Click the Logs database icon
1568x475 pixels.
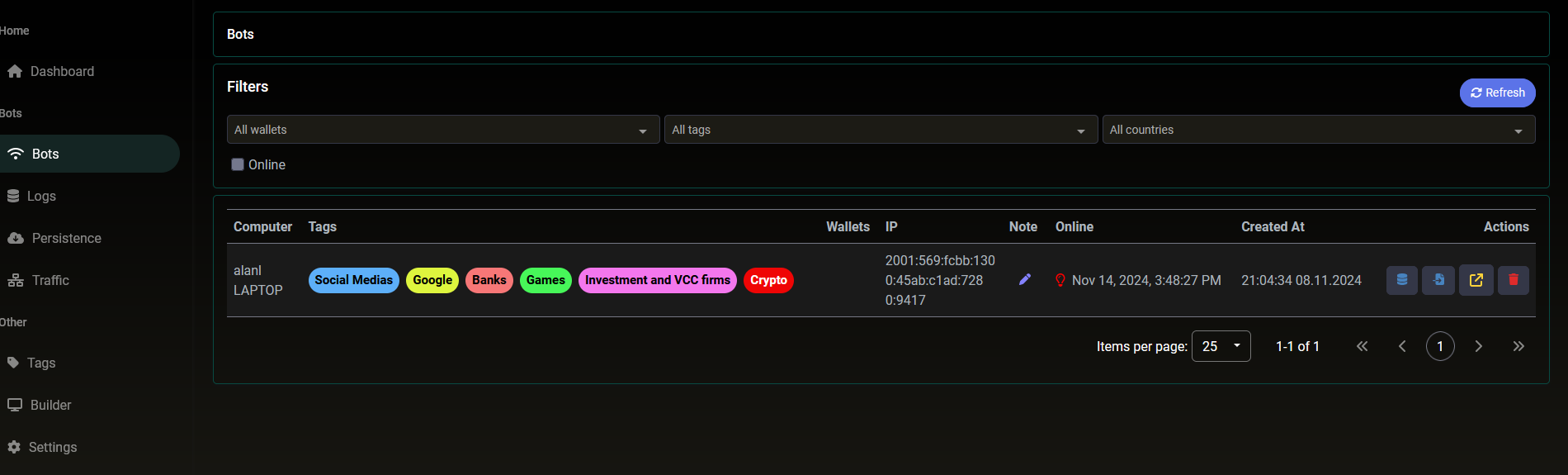pyautogui.click(x=13, y=196)
